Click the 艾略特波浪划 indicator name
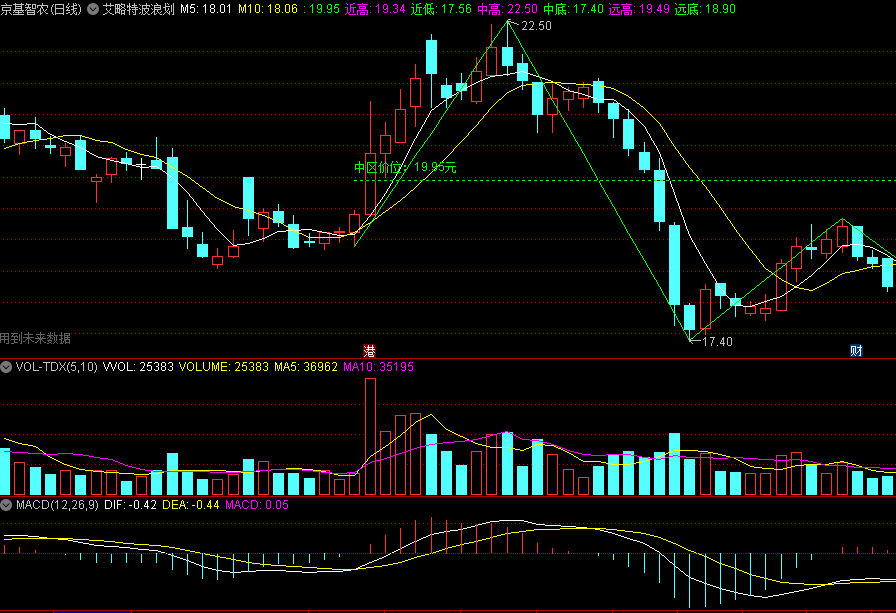Screen dimensions: 896x613 click(138, 9)
